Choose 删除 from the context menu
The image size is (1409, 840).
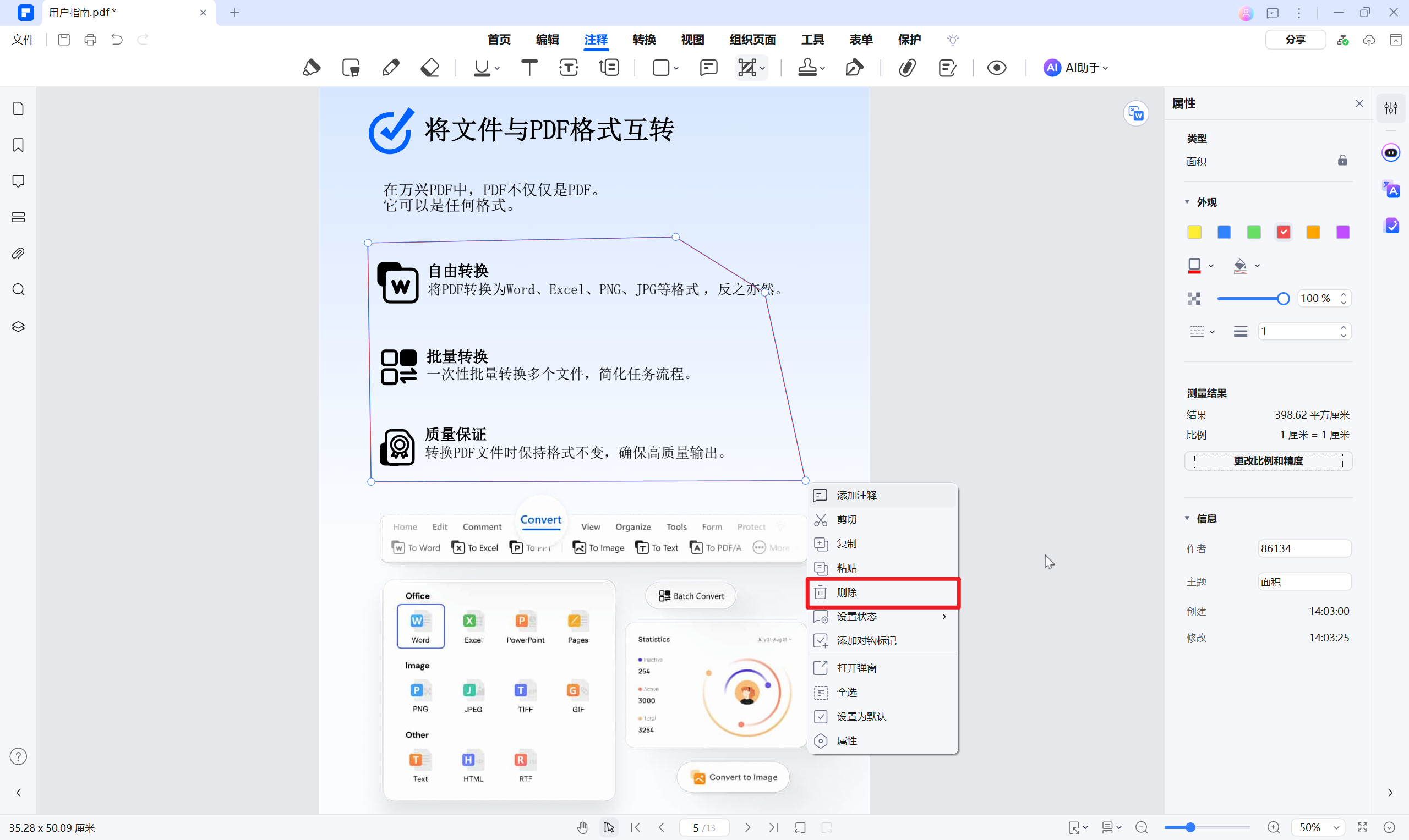point(848,592)
